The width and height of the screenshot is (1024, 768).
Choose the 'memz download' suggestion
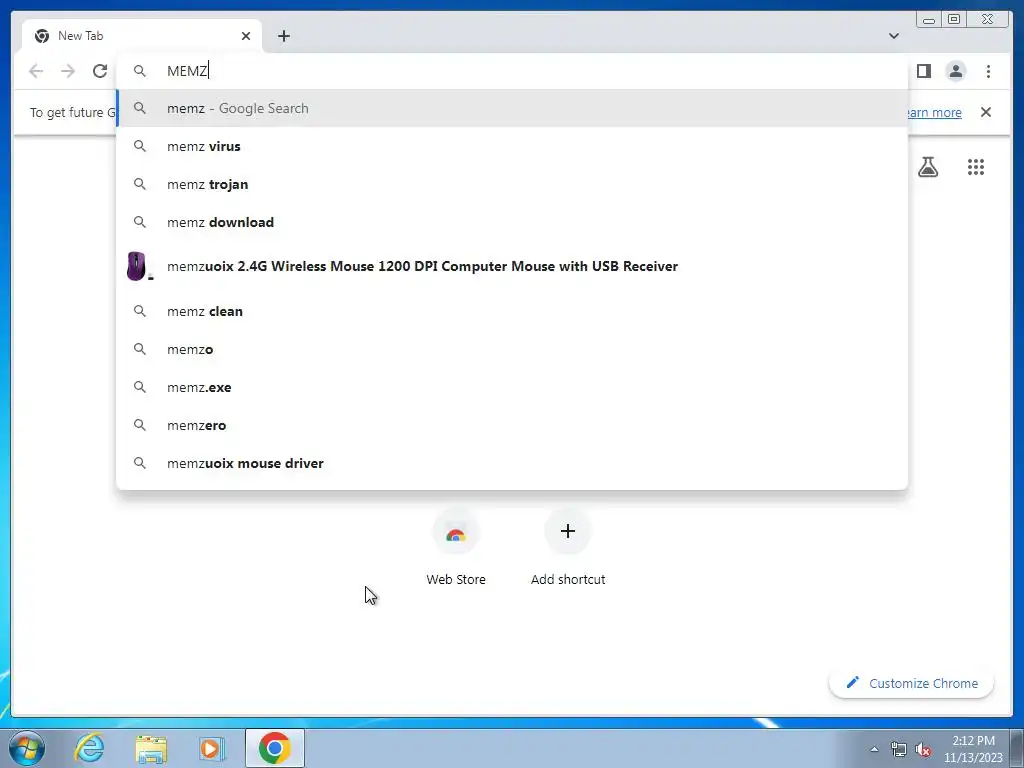pos(512,222)
